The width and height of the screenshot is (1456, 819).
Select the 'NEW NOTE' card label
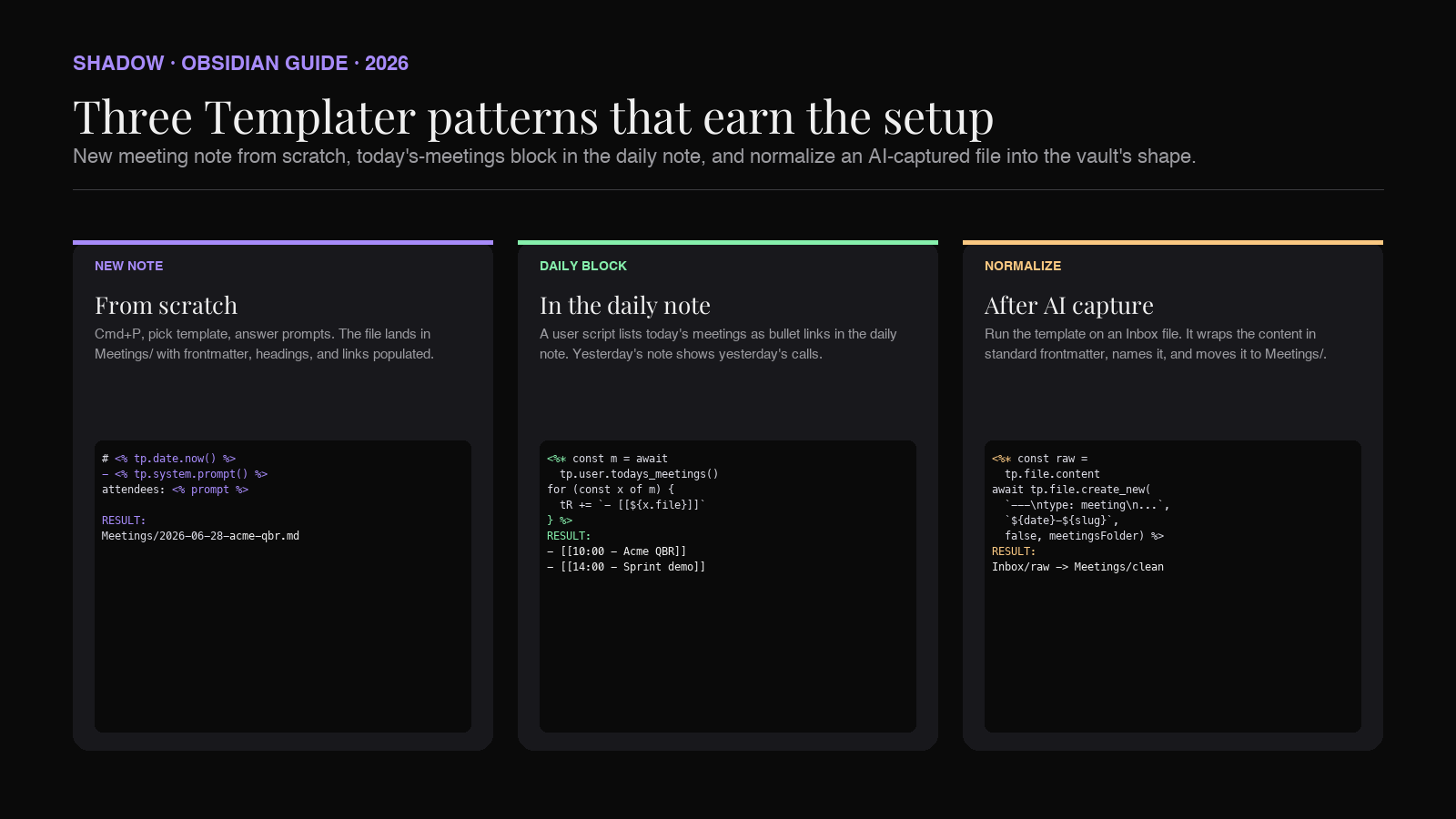click(x=129, y=266)
